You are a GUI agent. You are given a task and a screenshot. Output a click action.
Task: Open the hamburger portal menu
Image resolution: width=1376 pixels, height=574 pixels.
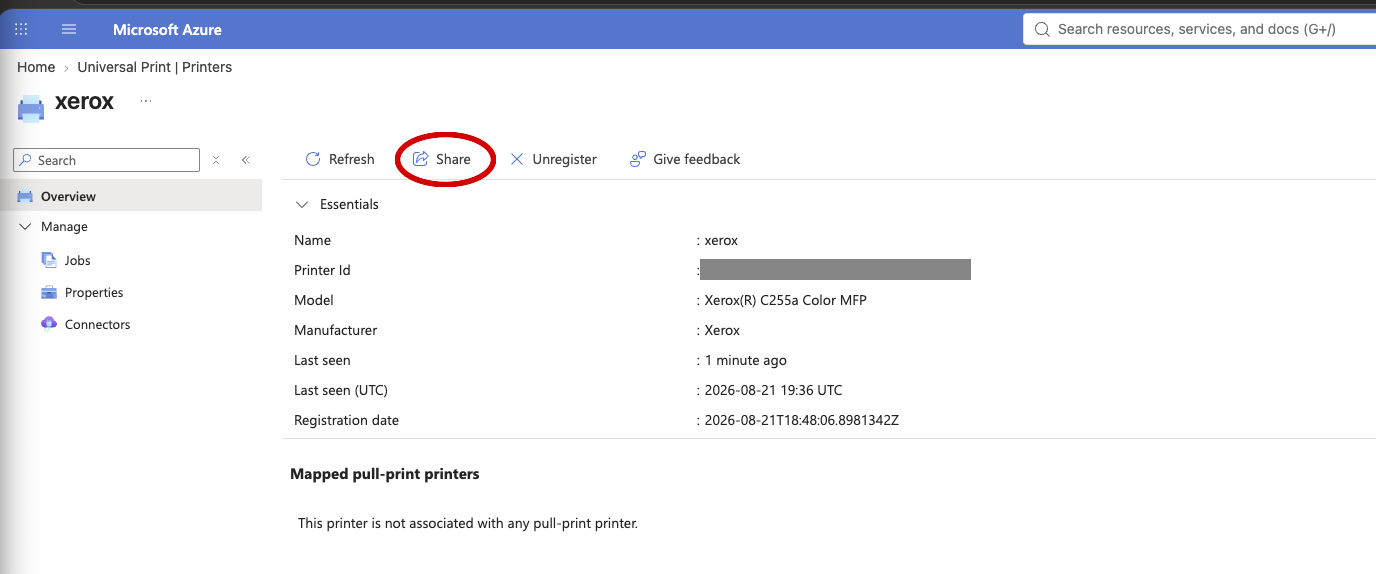click(x=69, y=29)
